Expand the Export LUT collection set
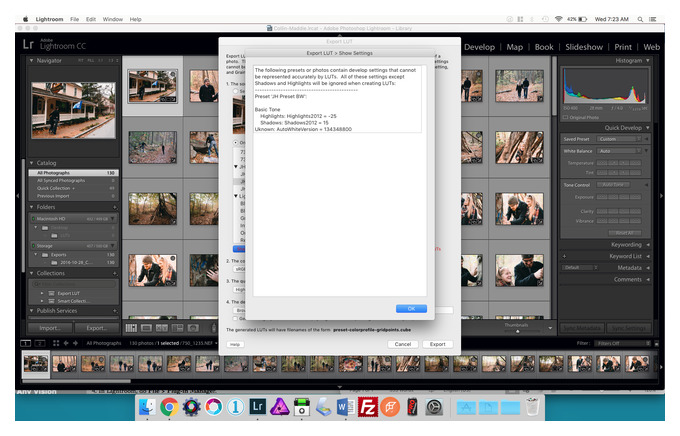Screen dimensions: 680x436 (42, 293)
